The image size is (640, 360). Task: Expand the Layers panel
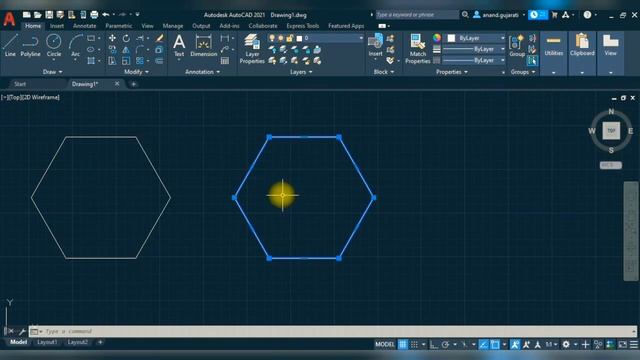[301, 72]
